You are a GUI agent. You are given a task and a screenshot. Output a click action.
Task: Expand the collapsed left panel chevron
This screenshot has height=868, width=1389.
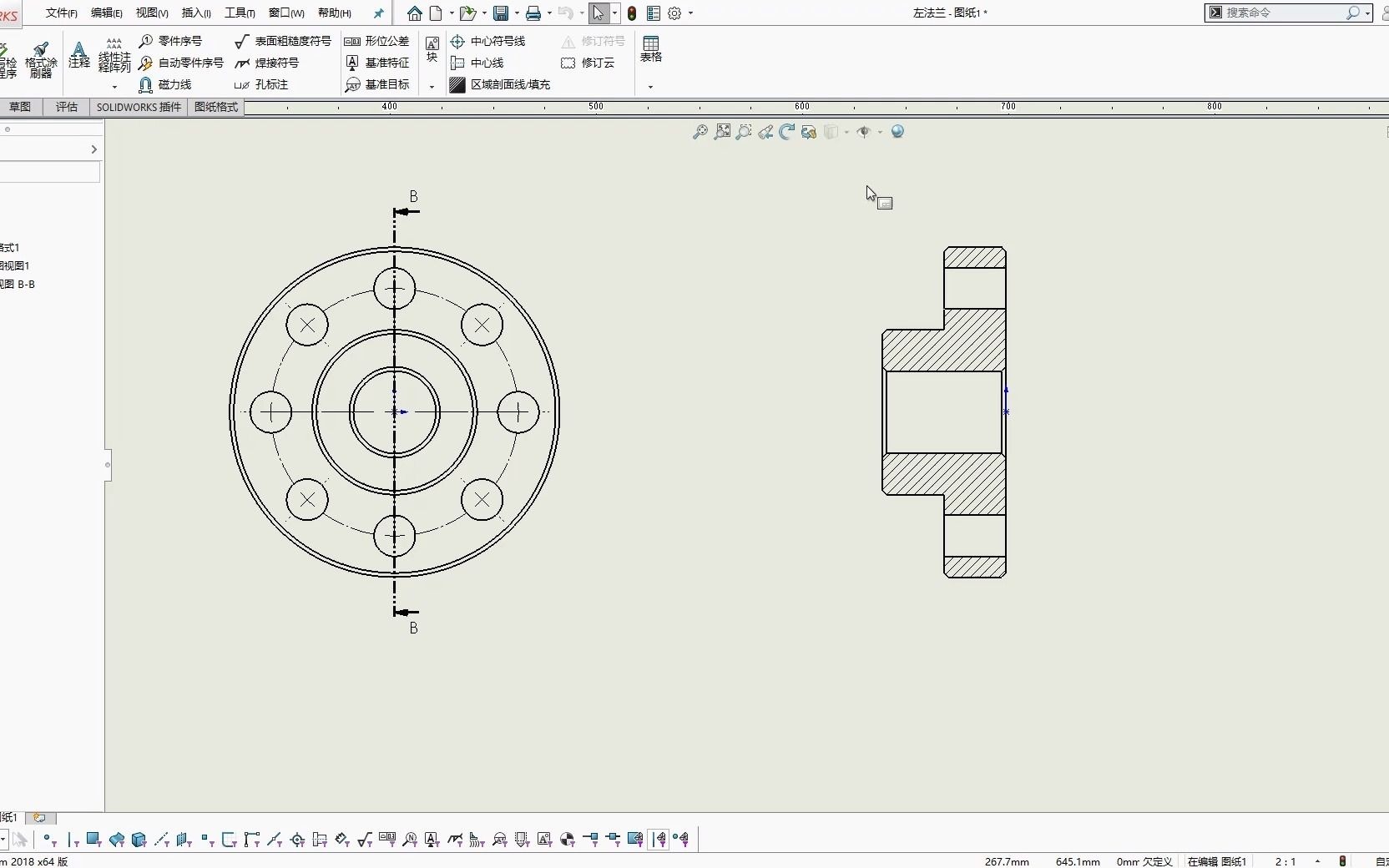pyautogui.click(x=94, y=149)
